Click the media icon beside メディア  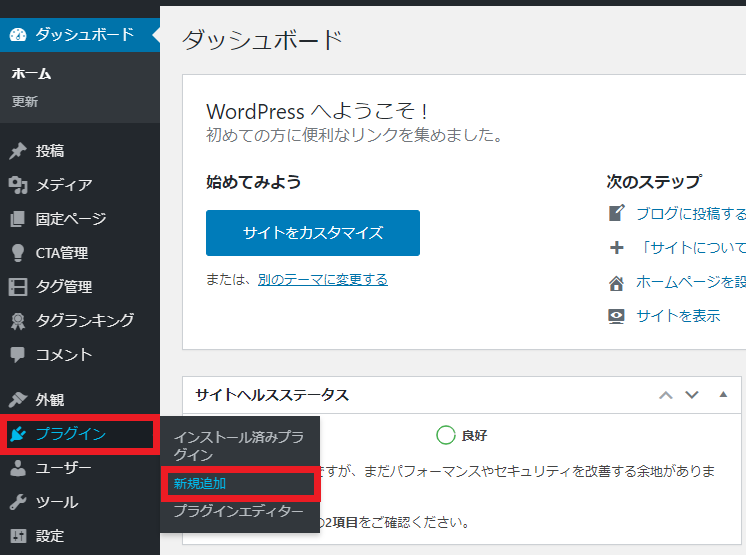(x=18, y=185)
